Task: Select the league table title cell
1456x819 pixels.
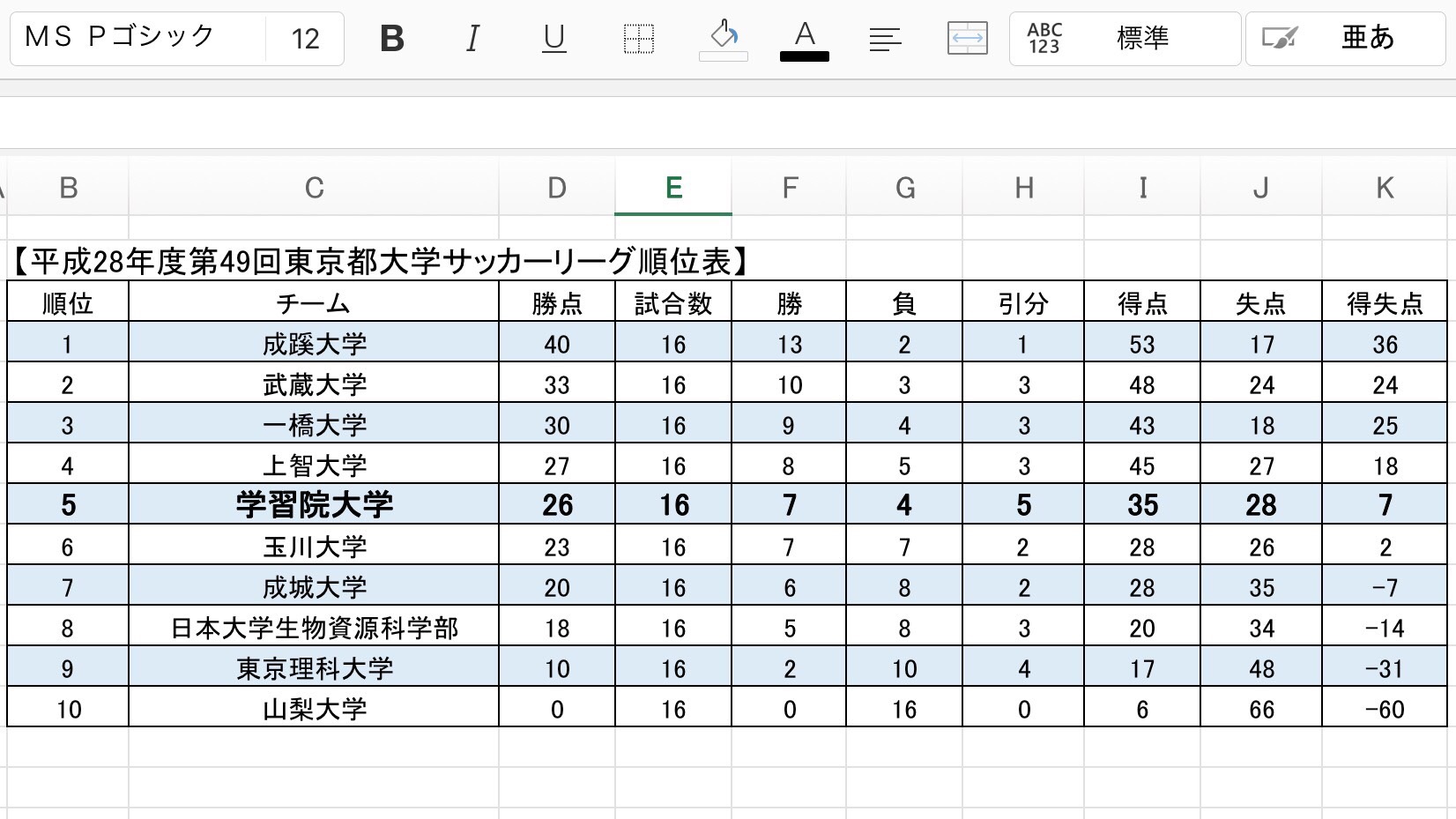Action: click(381, 262)
